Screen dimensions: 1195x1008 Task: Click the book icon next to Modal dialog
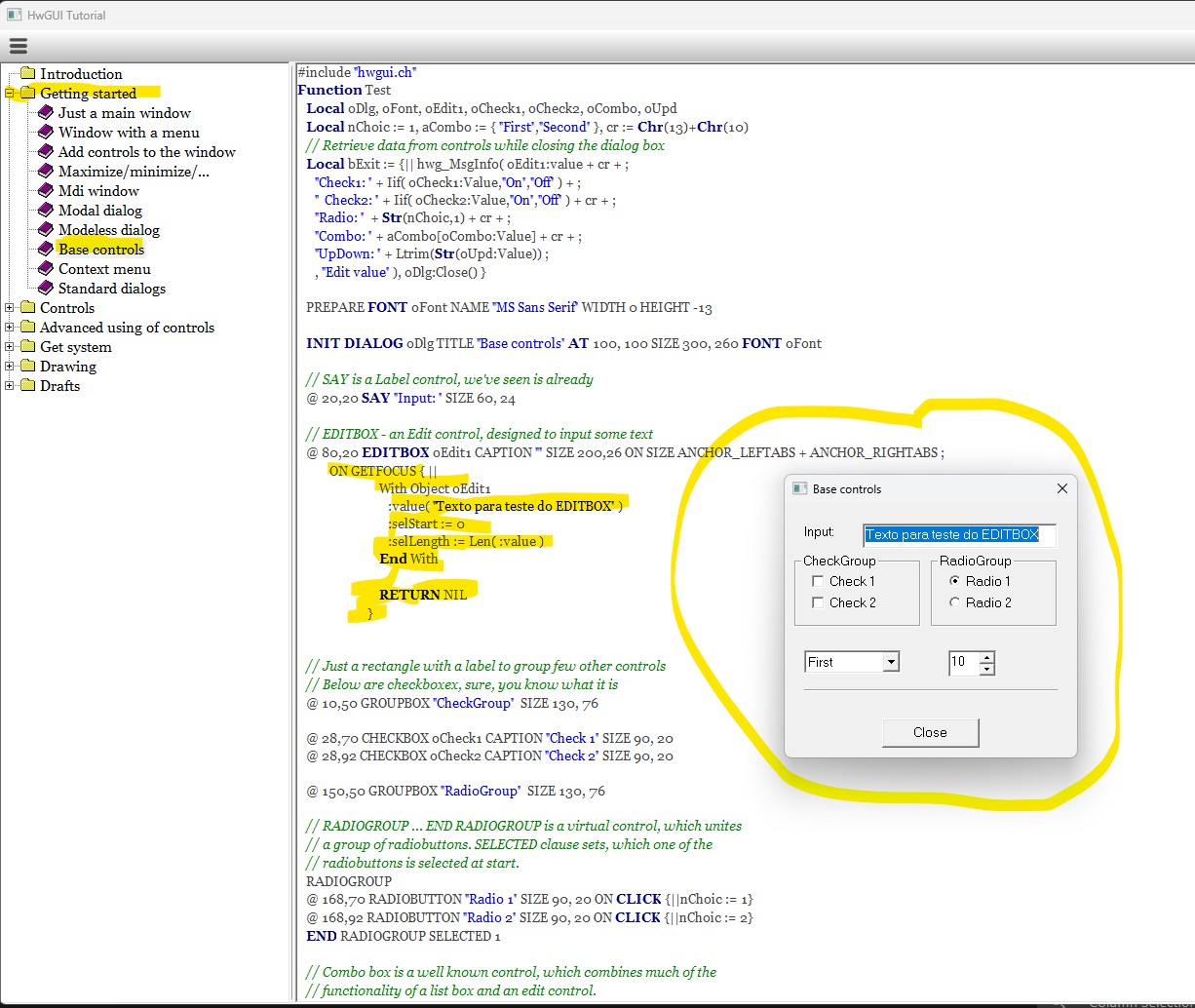tap(46, 210)
